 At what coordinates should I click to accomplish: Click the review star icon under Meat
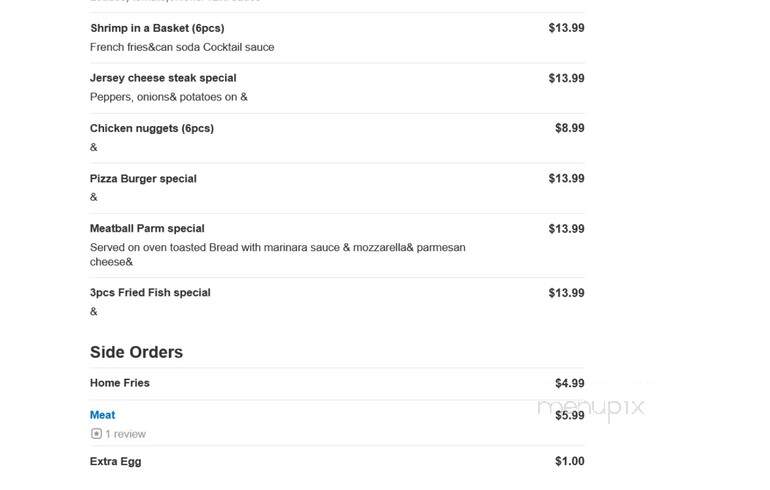tap(96, 434)
